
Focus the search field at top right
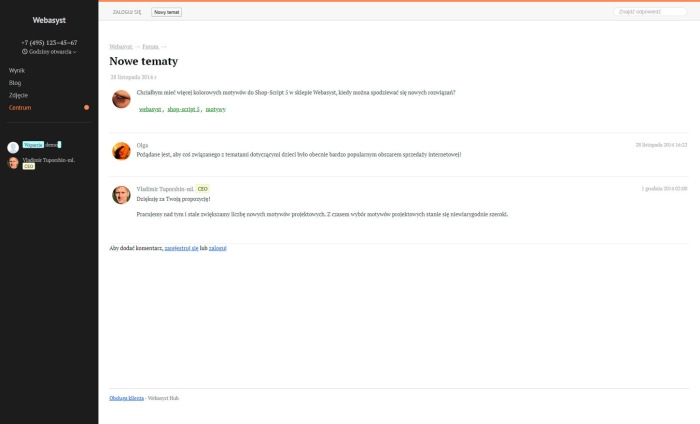tap(651, 11)
